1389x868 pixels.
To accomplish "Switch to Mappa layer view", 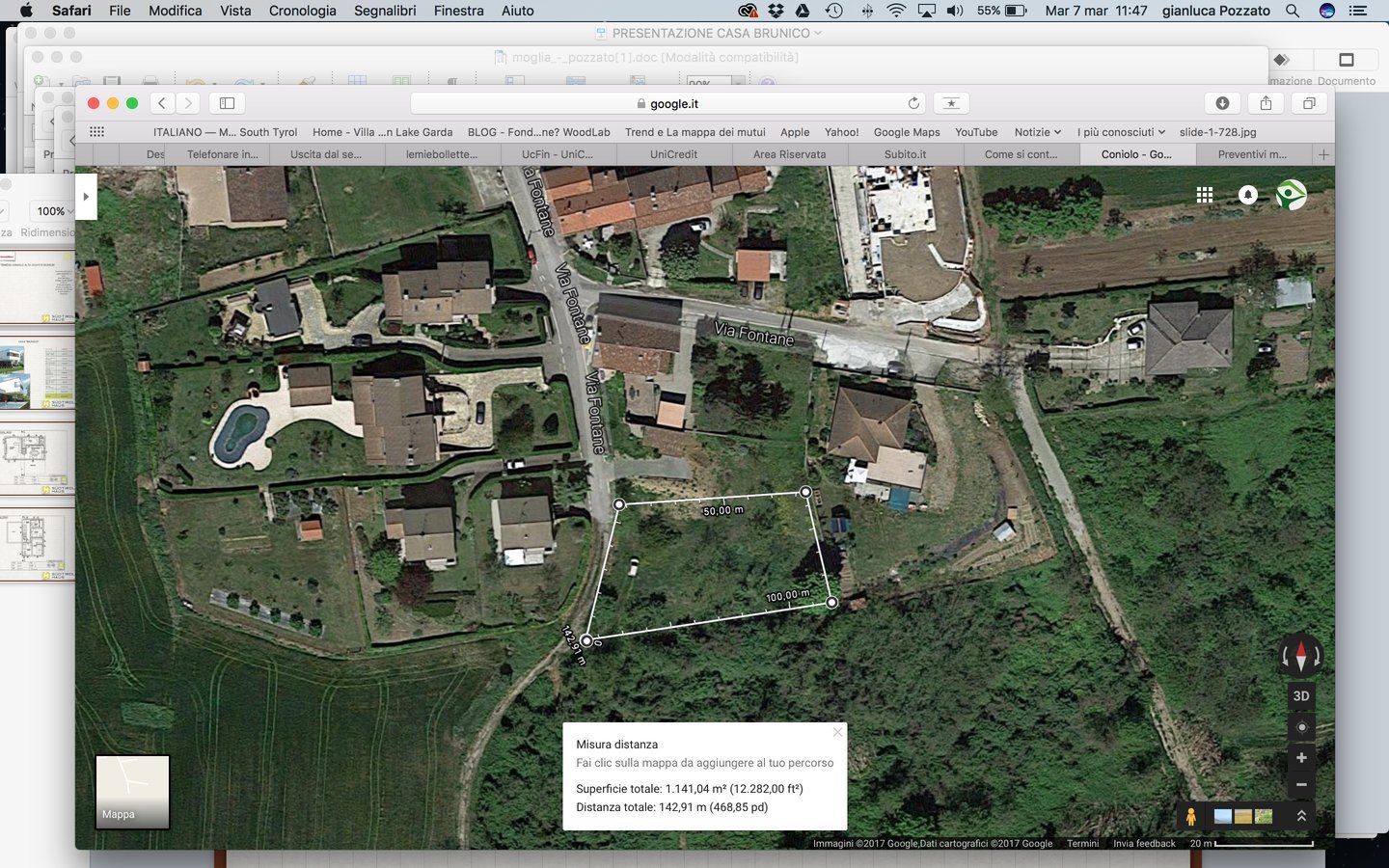I will point(132,792).
